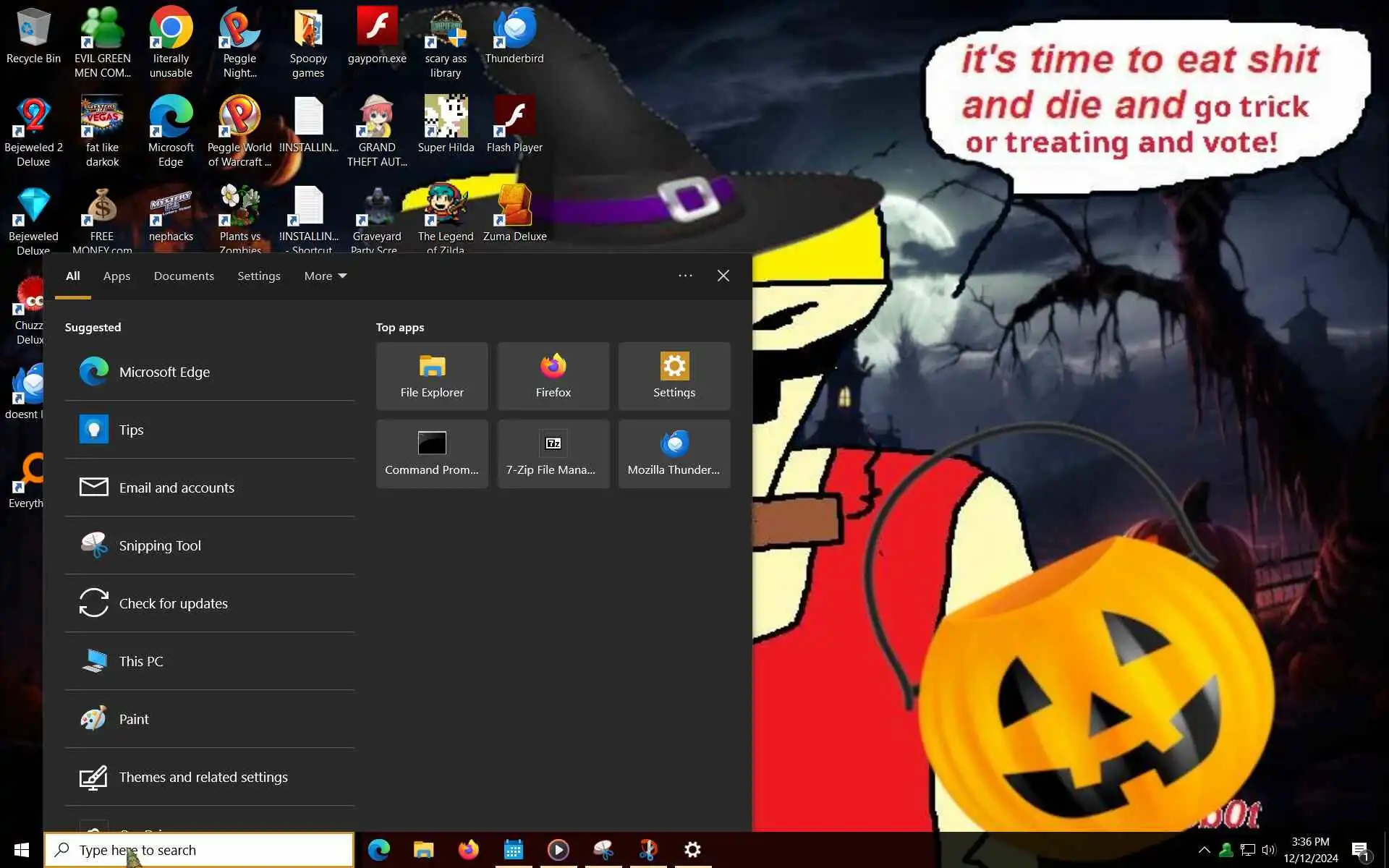Open Mozilla Thunderbird tile

674,454
